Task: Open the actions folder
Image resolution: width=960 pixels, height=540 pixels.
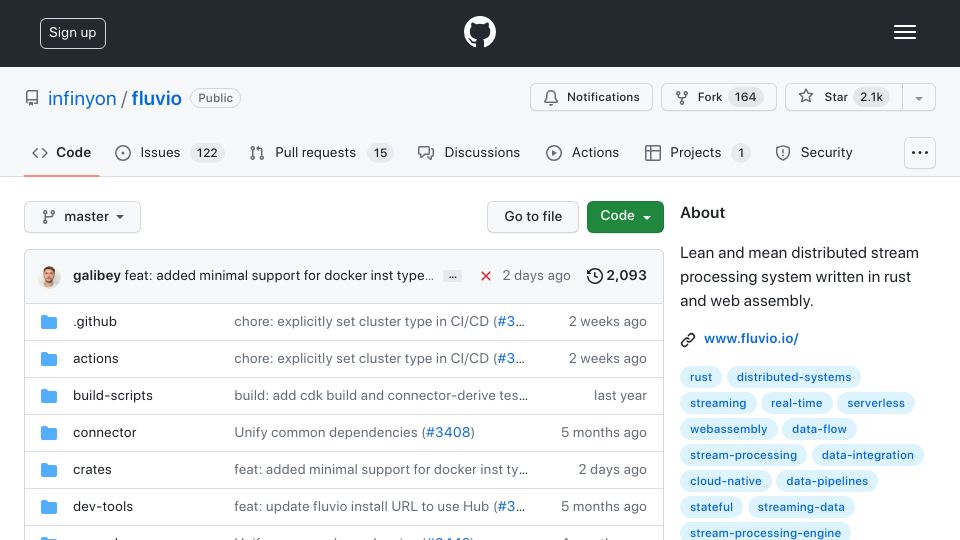Action: pyautogui.click(x=96, y=359)
